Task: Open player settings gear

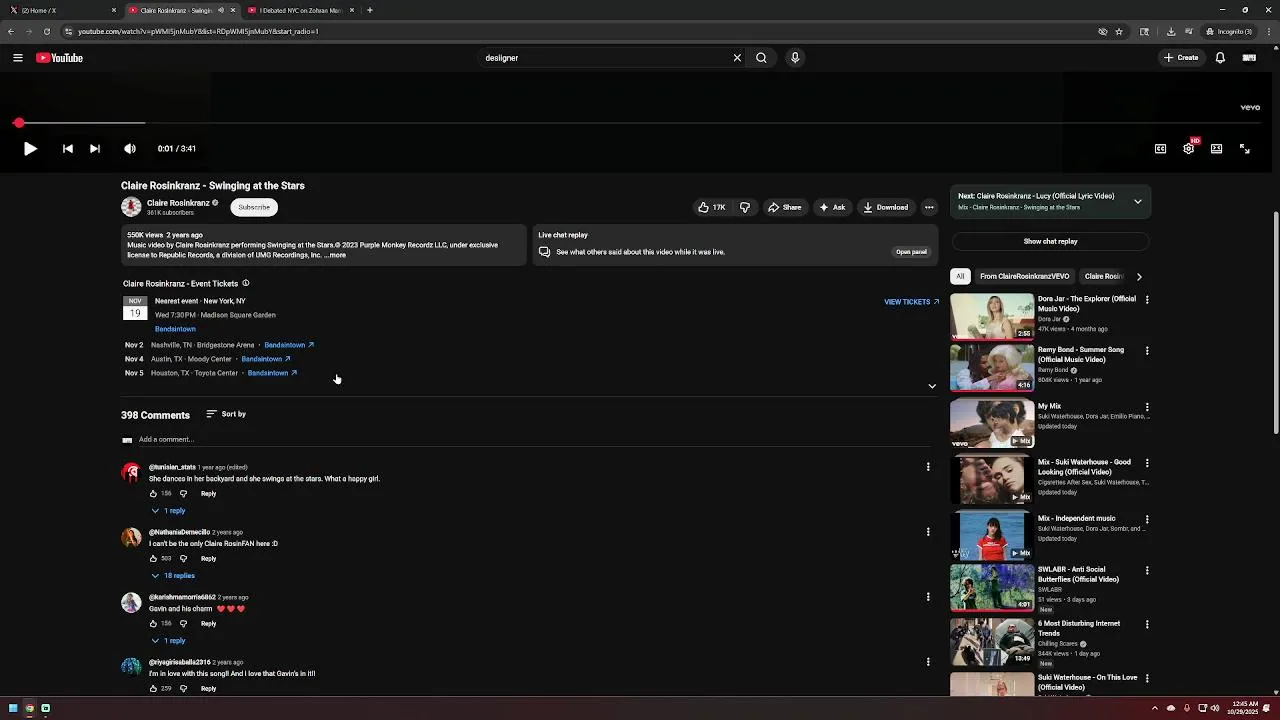Action: (x=1188, y=149)
